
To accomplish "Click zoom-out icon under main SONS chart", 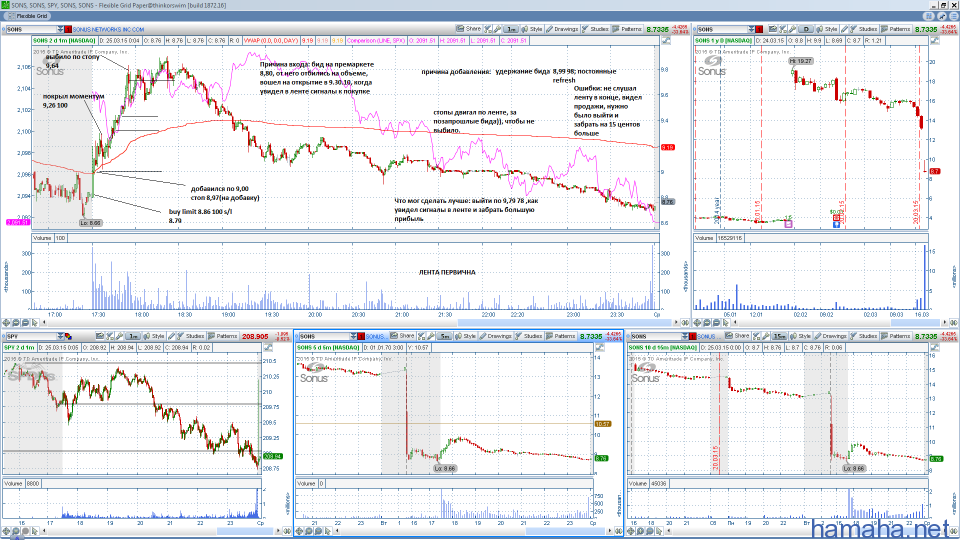I will 25,323.
